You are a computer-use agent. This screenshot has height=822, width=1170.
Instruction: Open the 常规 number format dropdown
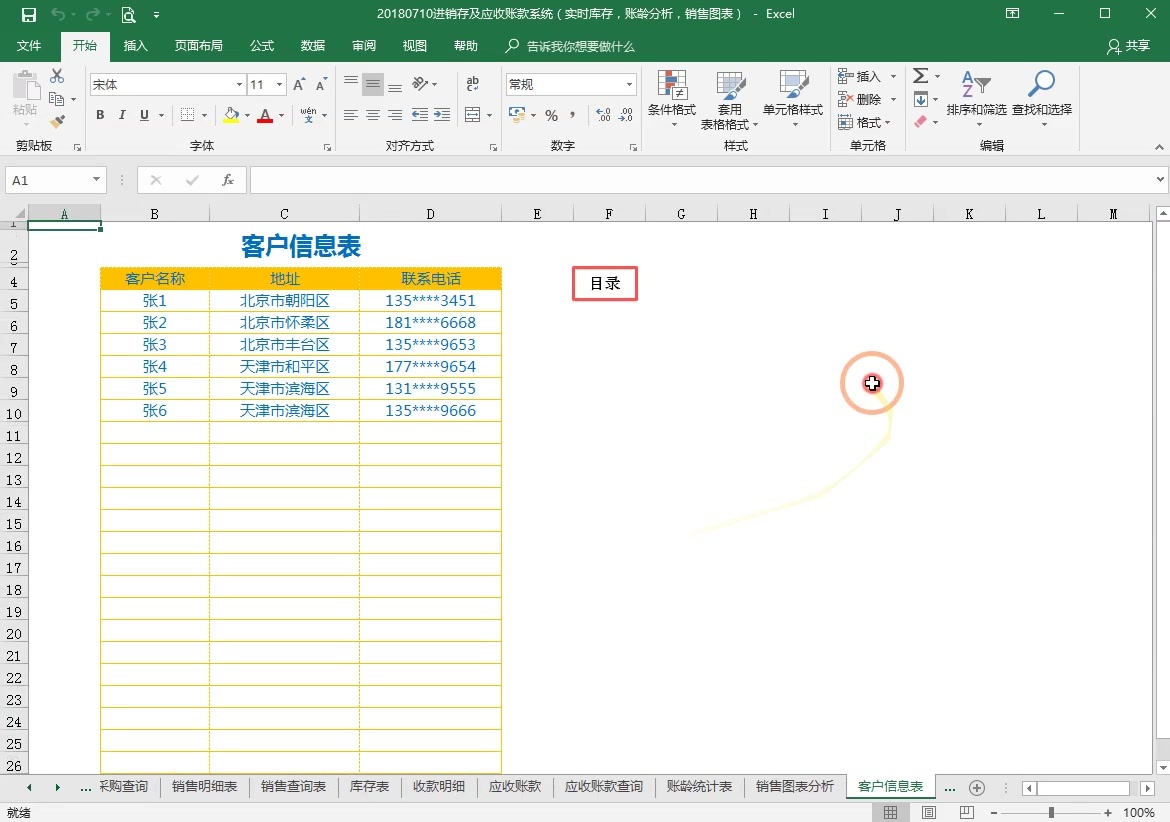click(630, 84)
